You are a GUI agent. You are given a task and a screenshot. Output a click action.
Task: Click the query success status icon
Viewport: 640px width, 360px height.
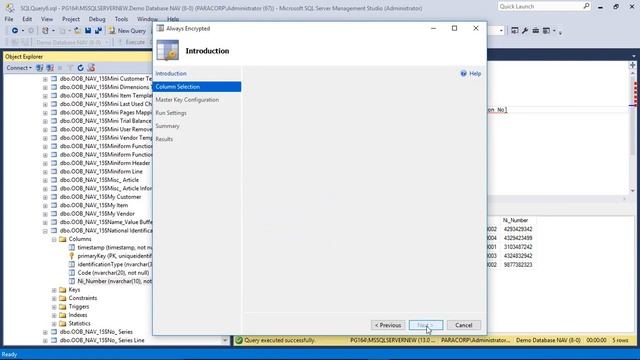point(239,340)
